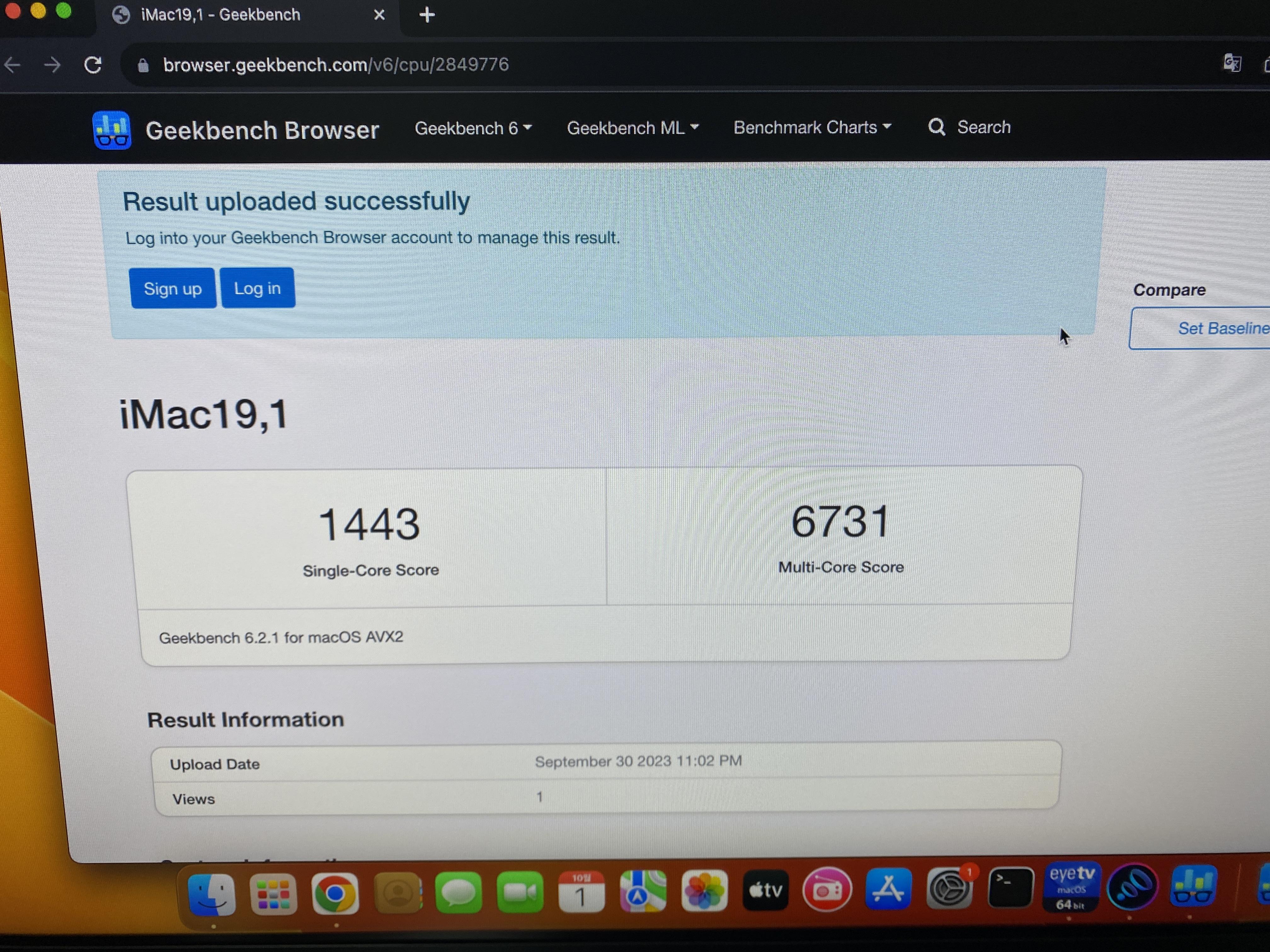The image size is (1270, 952).
Task: Click the Result uploaded successfully heading
Action: [x=296, y=201]
